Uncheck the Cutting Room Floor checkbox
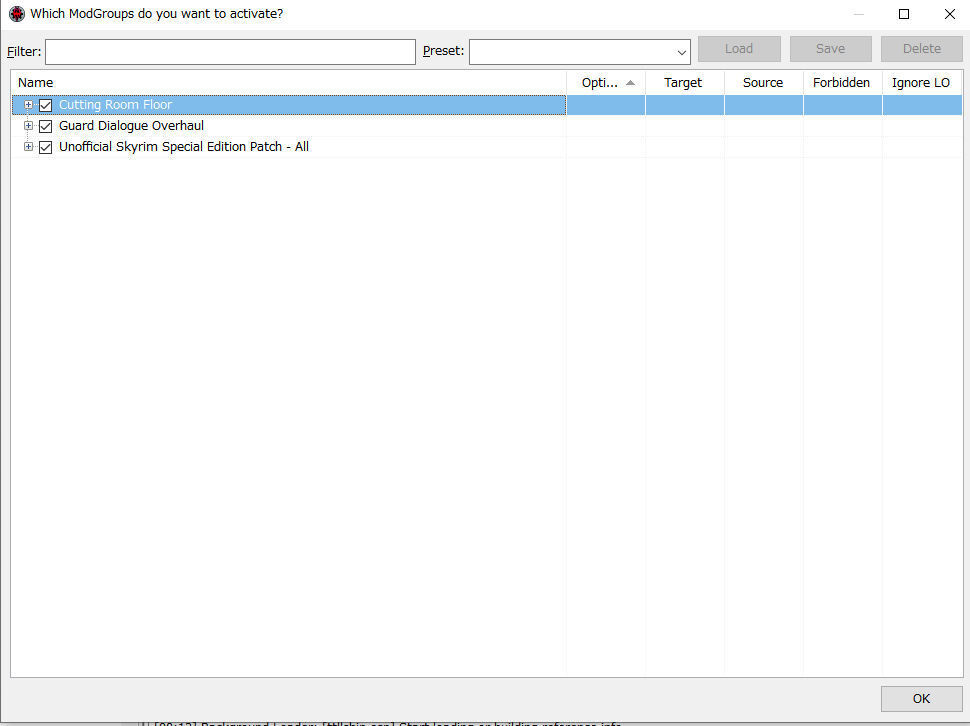The height and width of the screenshot is (726, 970). coord(45,105)
